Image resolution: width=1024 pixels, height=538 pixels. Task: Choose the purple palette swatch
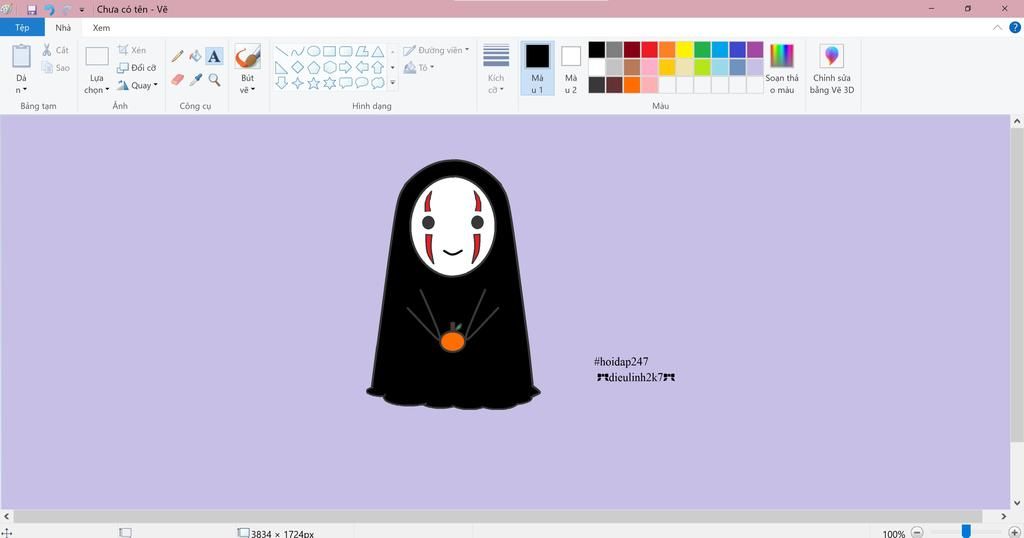[x=755, y=50]
